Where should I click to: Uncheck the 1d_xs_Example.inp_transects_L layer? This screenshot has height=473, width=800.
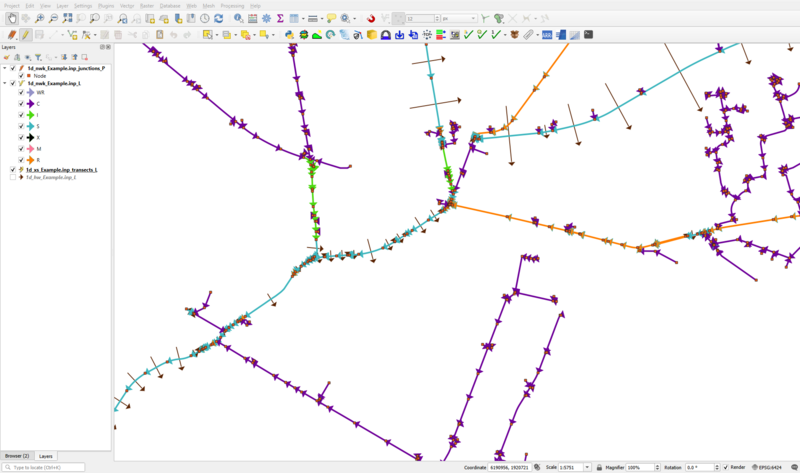point(13,170)
